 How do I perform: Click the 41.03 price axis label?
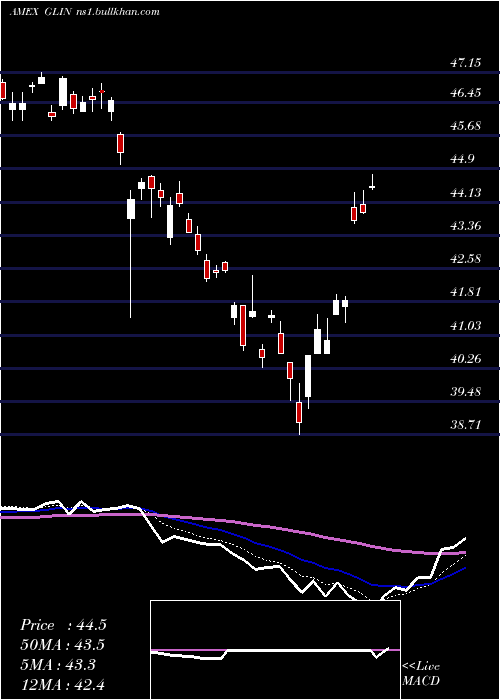[465, 325]
